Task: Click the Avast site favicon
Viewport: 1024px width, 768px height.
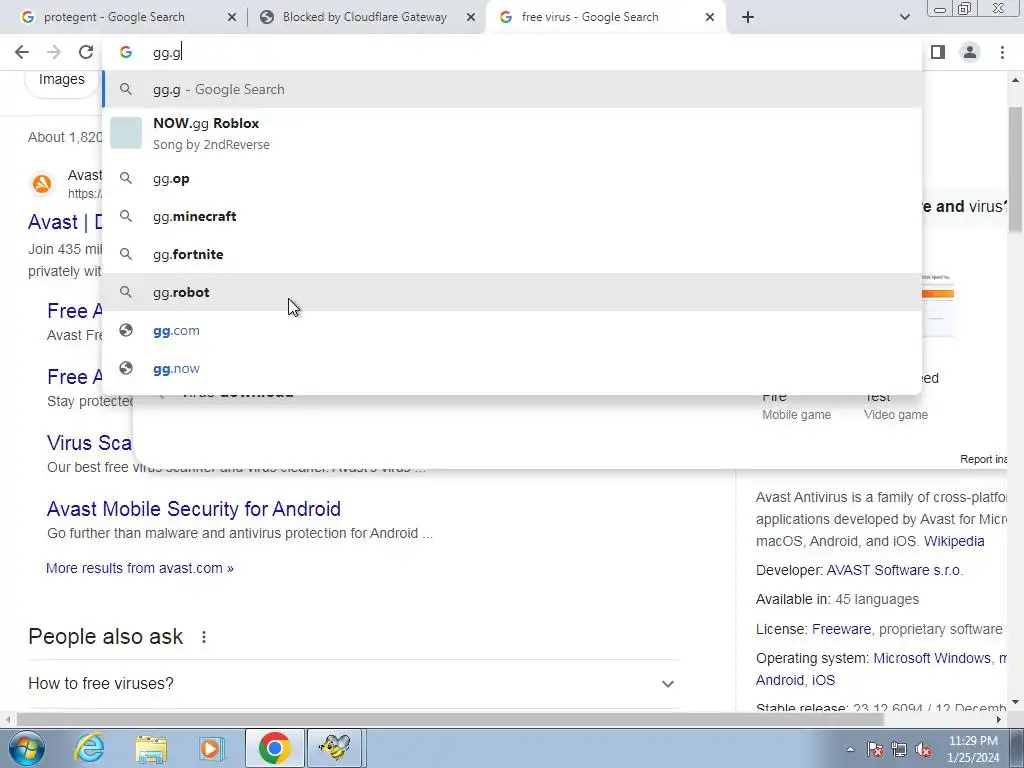Action: pos(42,184)
